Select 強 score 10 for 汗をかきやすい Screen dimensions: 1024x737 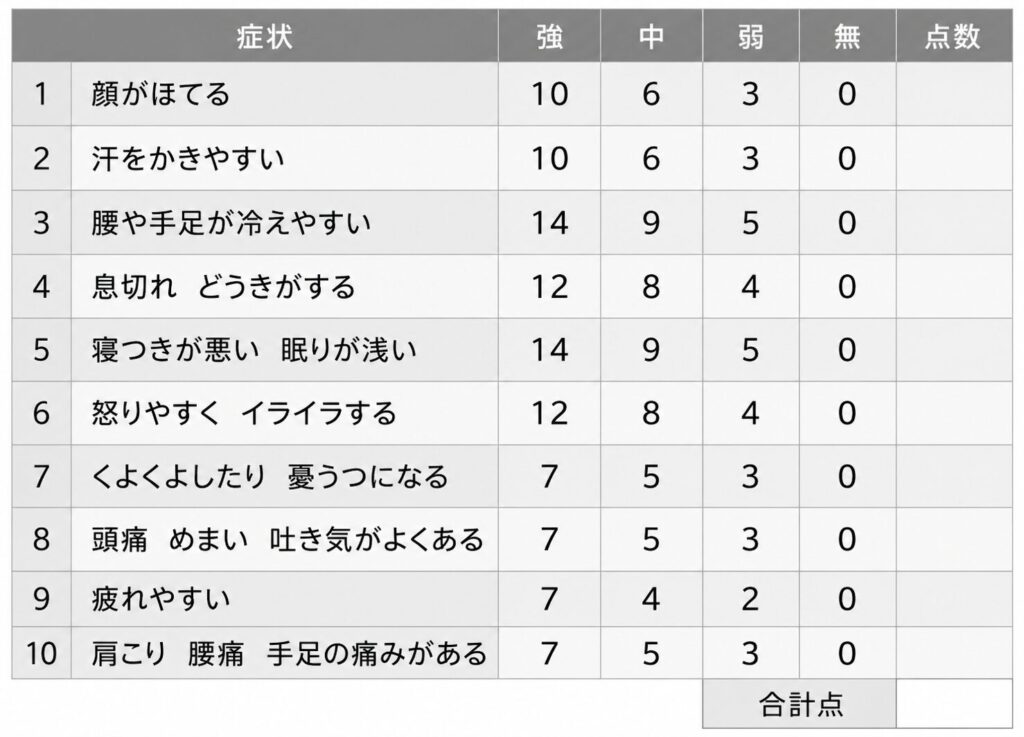tap(549, 158)
